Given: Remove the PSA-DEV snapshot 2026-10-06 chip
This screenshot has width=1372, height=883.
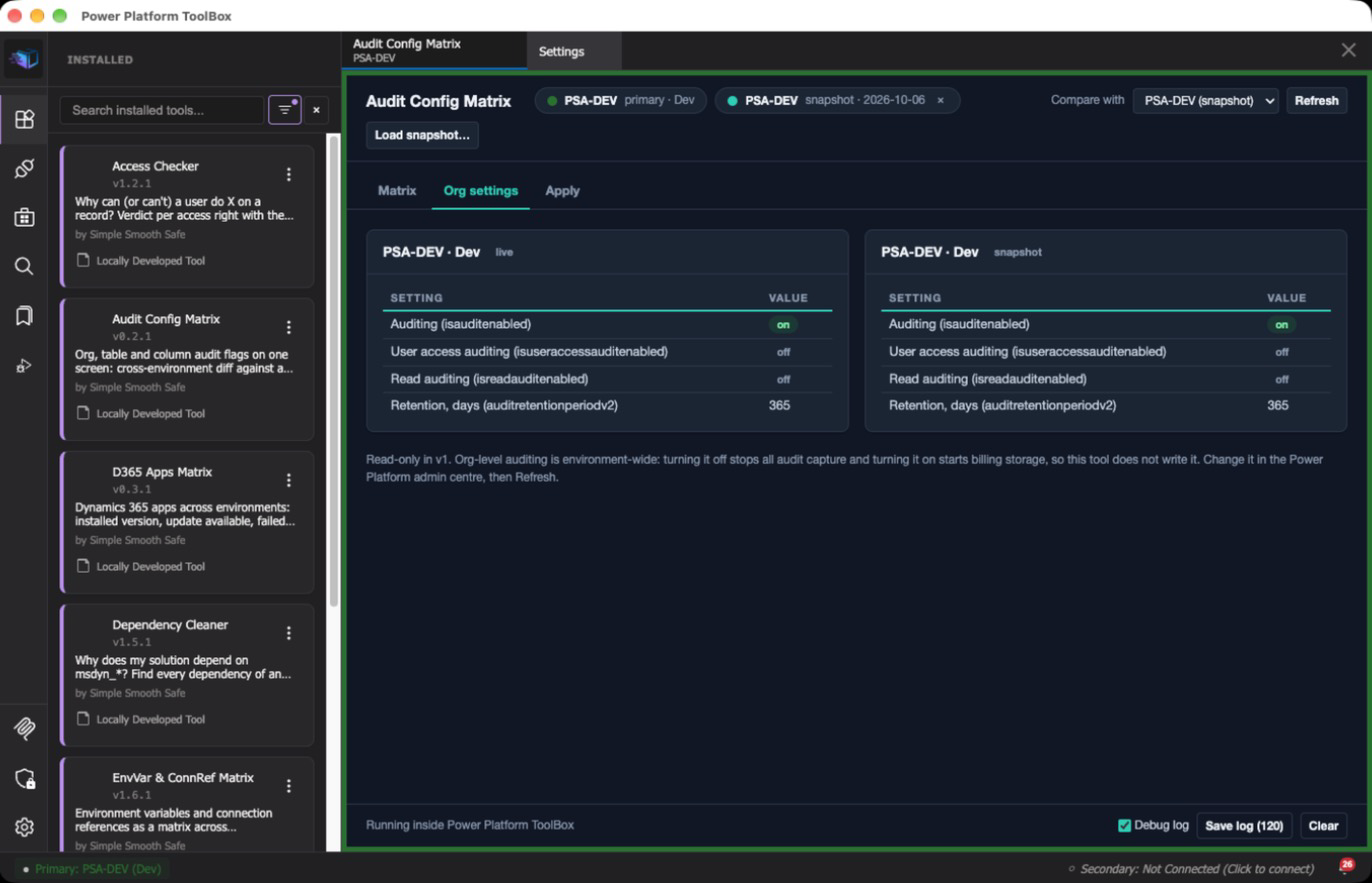Looking at the screenshot, I should [940, 100].
